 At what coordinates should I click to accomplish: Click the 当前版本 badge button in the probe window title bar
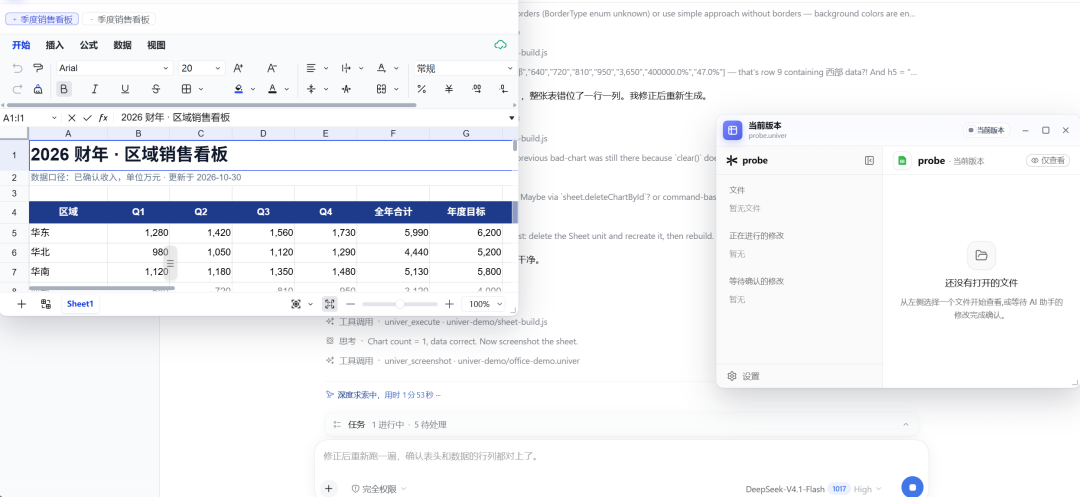point(986,130)
